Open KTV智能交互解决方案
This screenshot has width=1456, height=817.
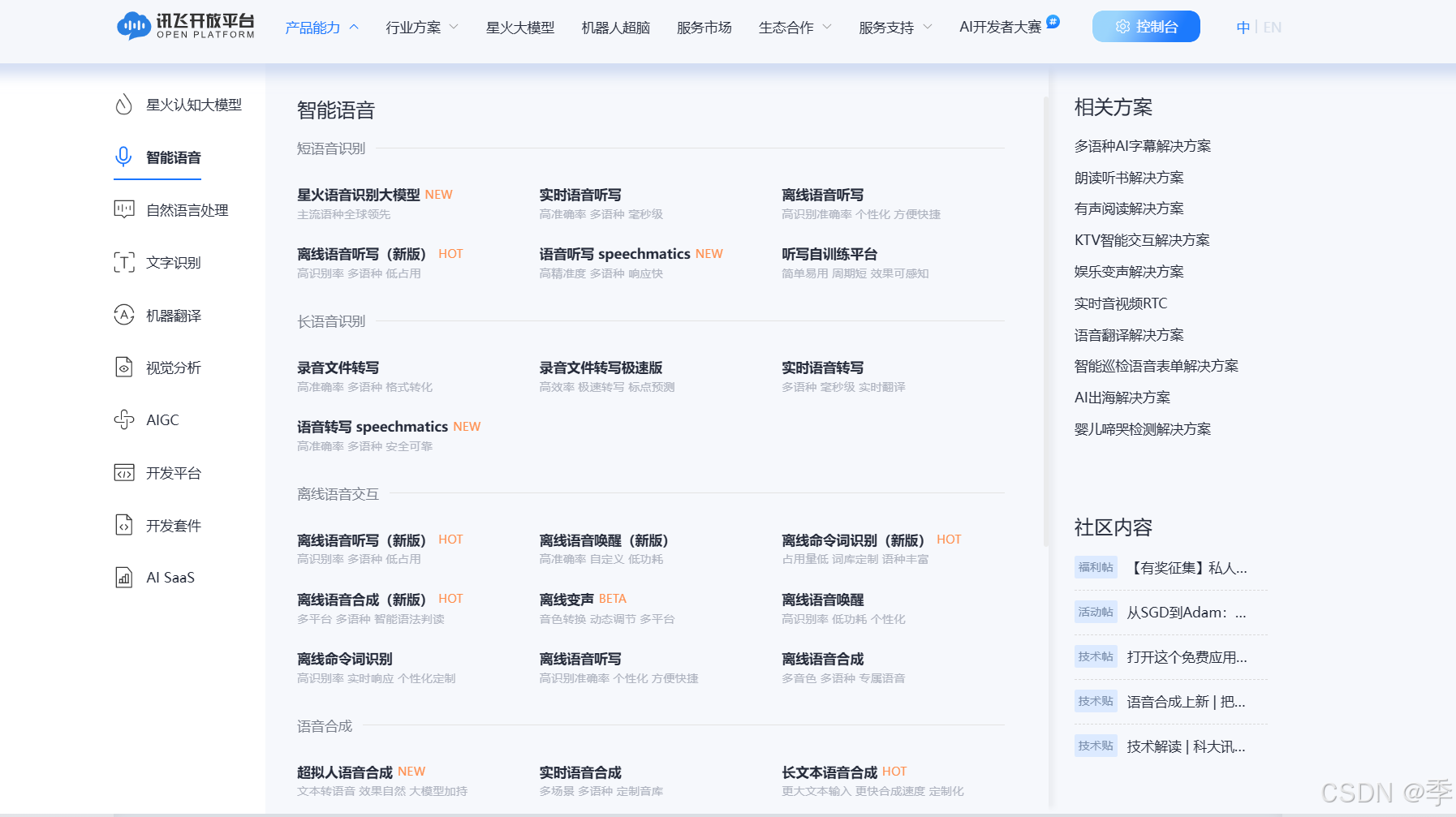[x=1143, y=240]
